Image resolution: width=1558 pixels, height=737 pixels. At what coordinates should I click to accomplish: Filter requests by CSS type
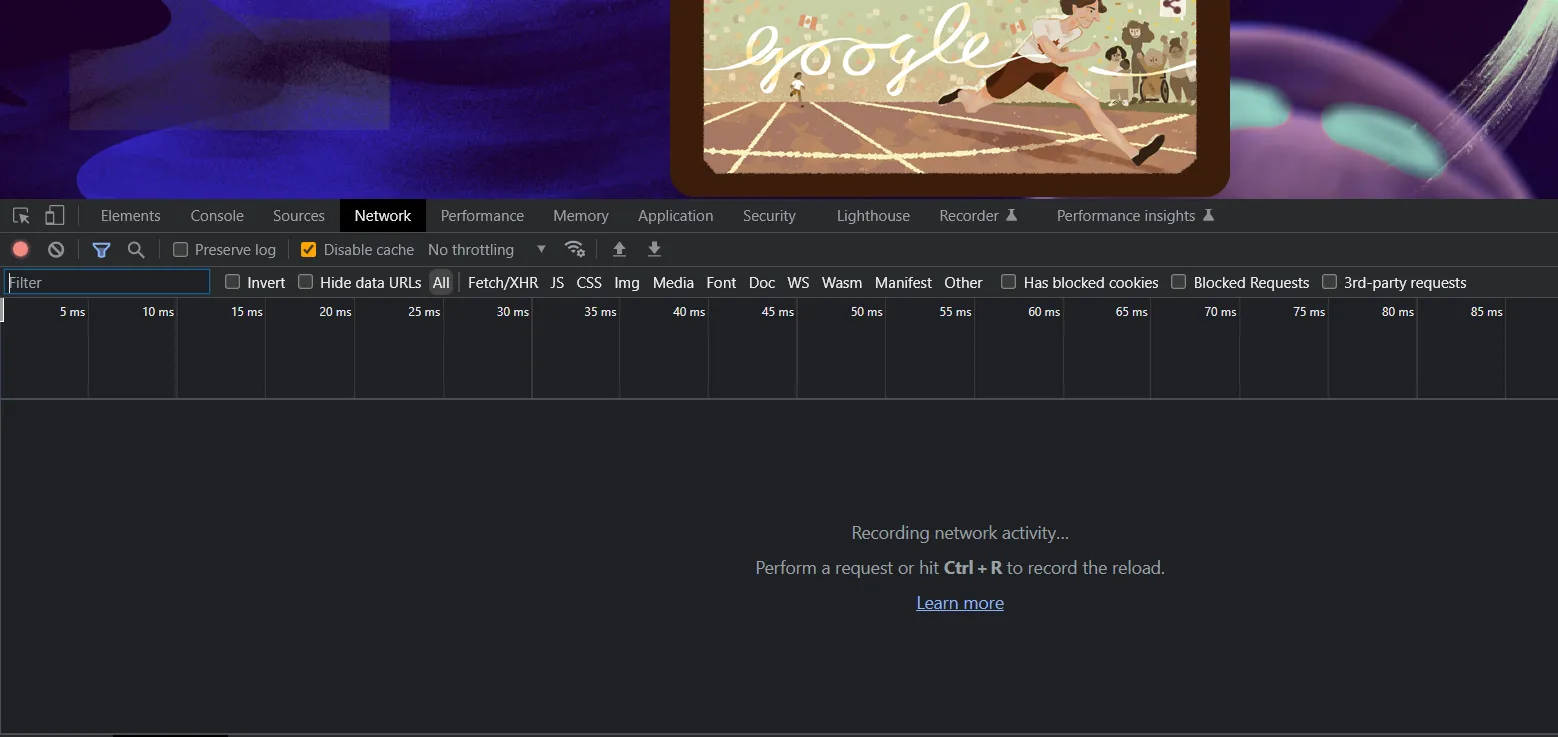[589, 283]
